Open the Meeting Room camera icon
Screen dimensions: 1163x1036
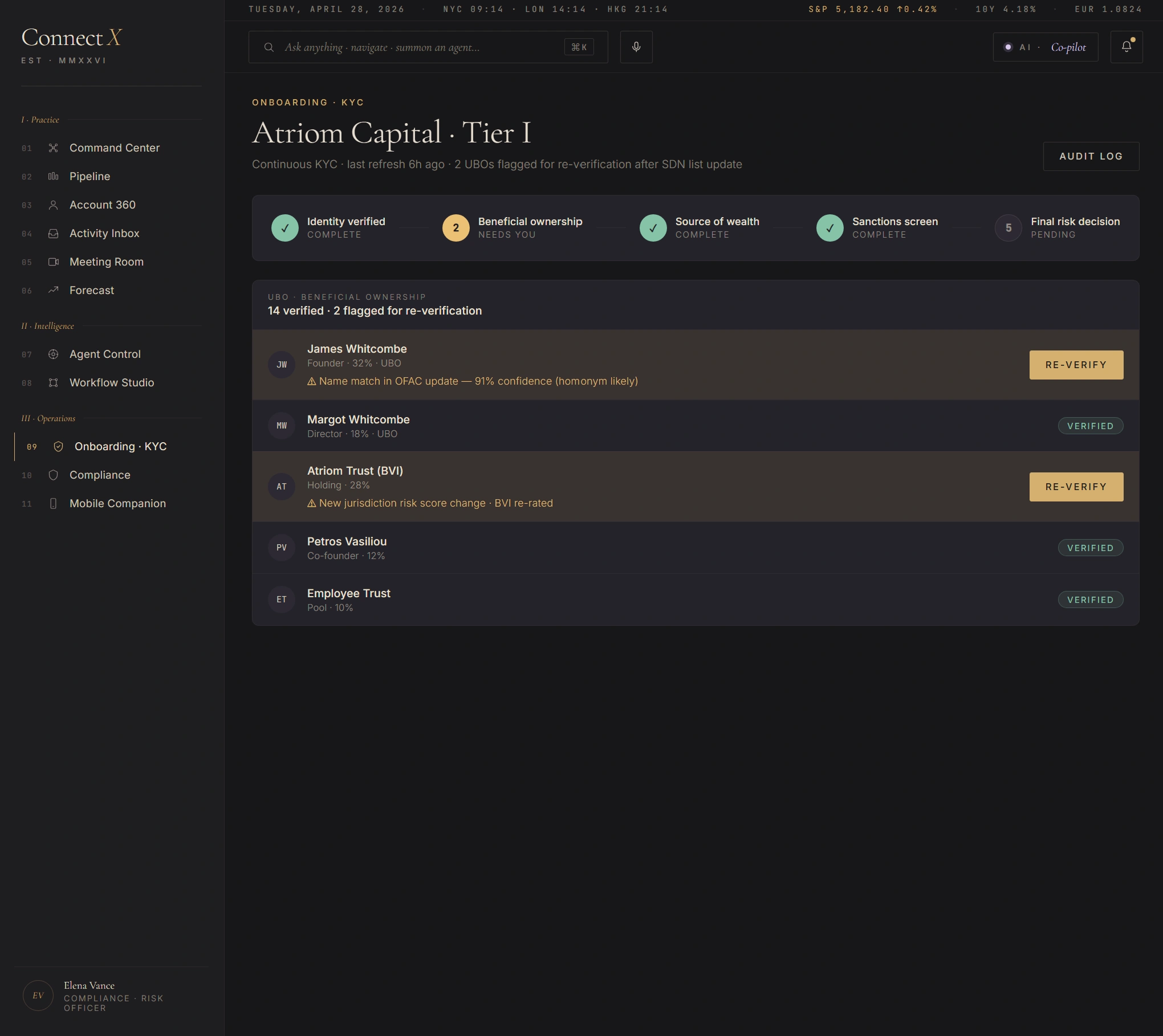(53, 262)
